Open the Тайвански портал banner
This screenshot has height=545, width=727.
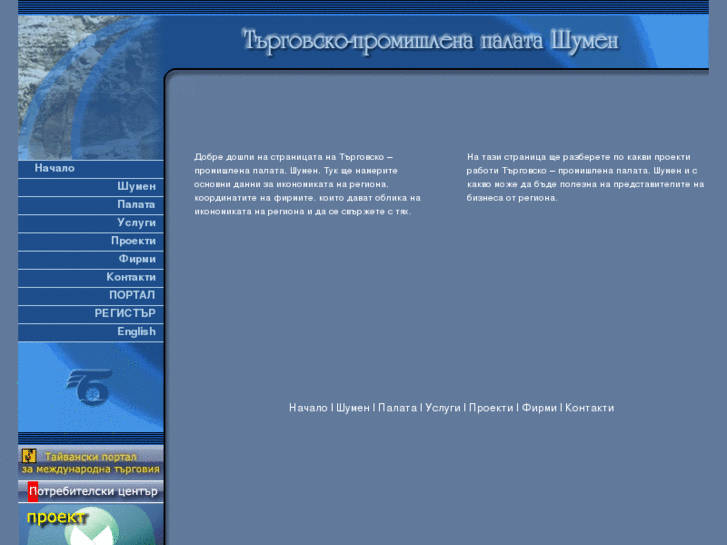click(x=91, y=462)
